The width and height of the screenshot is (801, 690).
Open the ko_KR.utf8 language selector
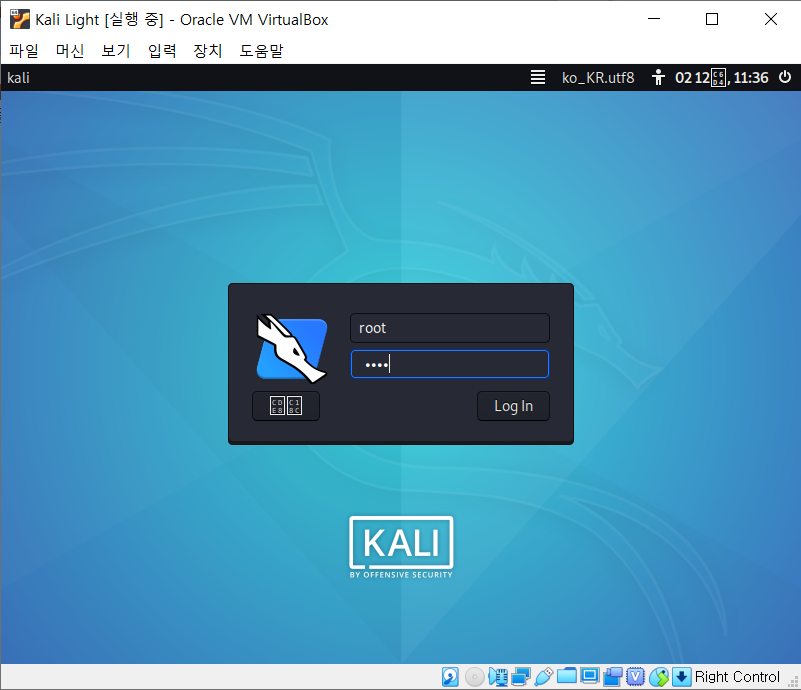(x=598, y=78)
